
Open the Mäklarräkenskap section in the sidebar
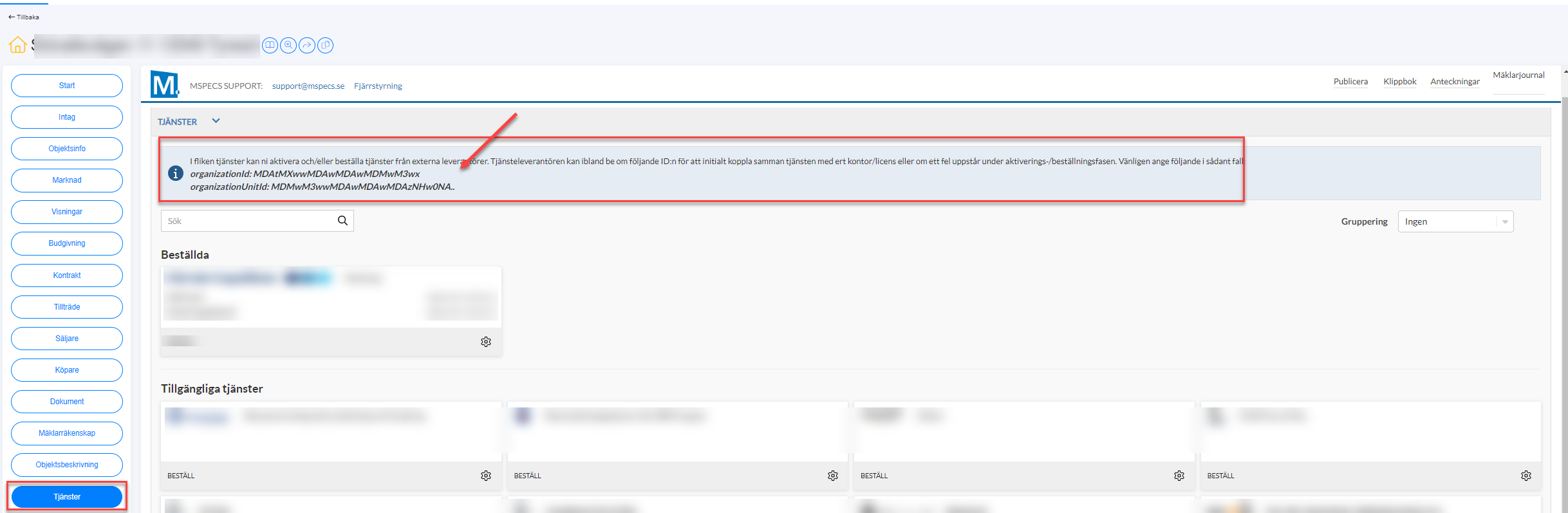[x=67, y=433]
